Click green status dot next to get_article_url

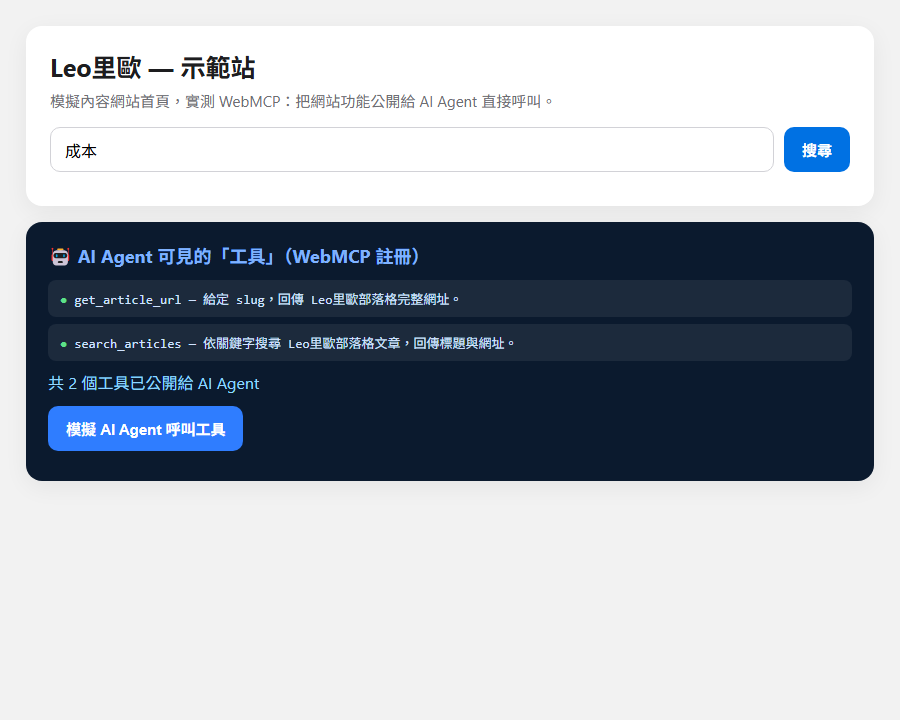tap(64, 300)
